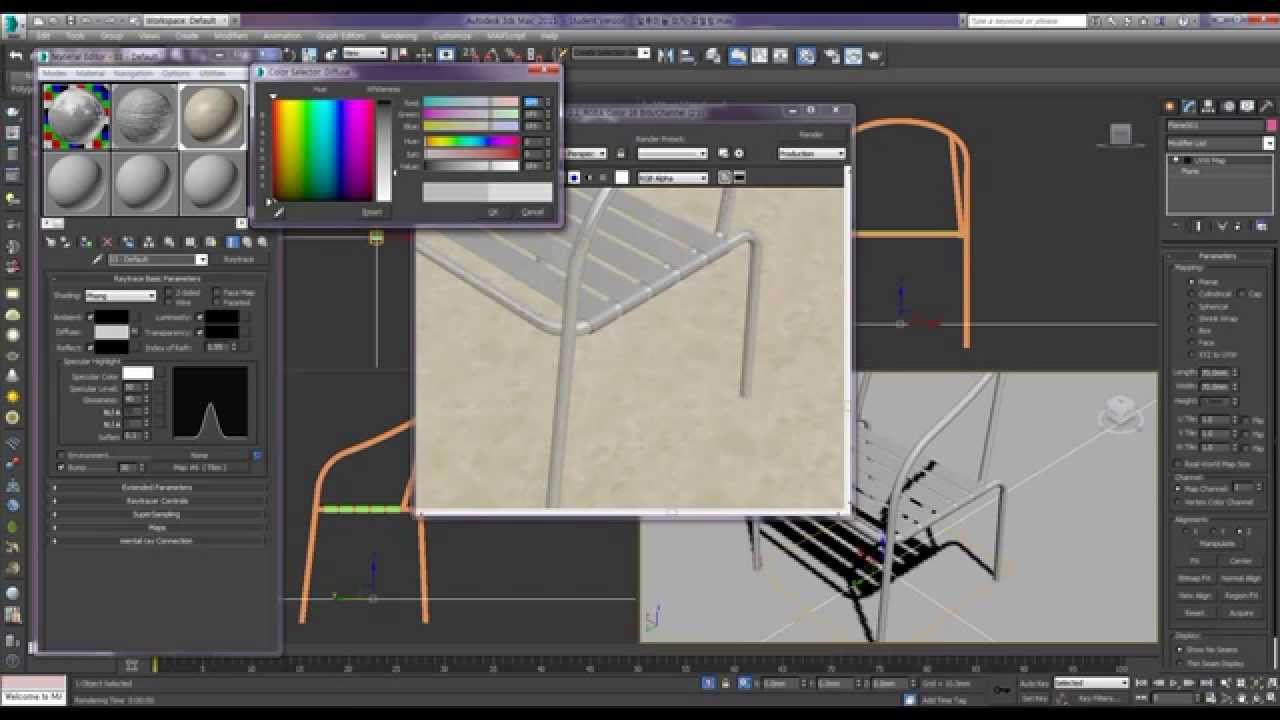Expand the Maps rollout
This screenshot has width=1280, height=720.
click(158, 527)
